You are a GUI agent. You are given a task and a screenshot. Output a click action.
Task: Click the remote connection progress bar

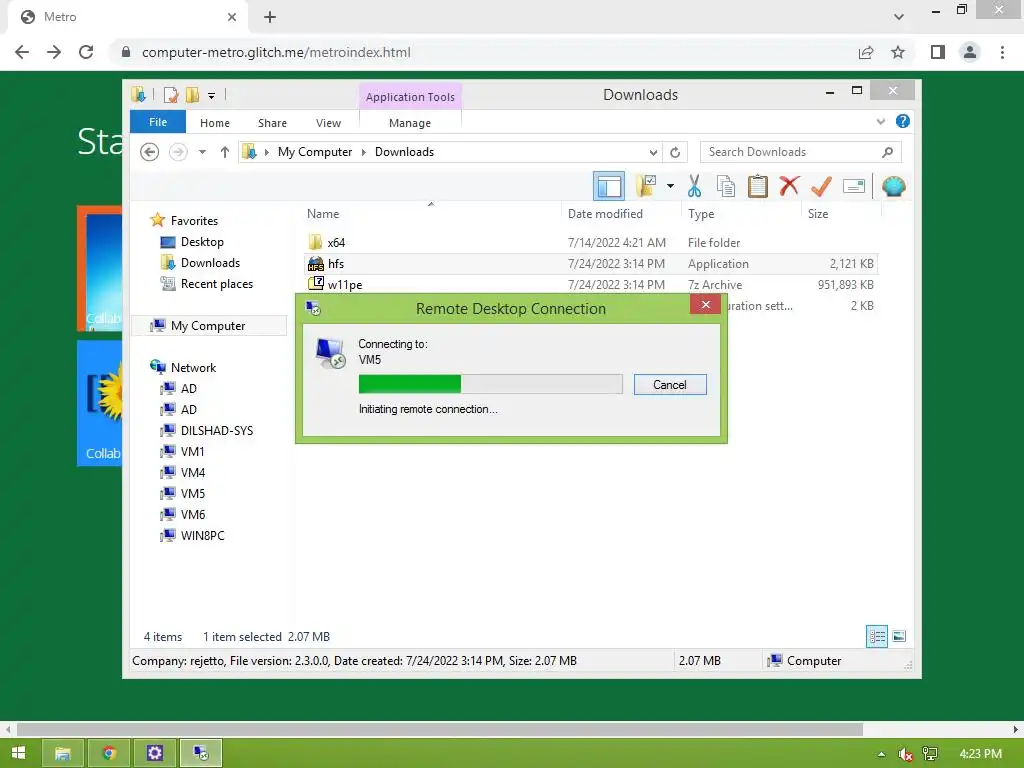pos(490,384)
